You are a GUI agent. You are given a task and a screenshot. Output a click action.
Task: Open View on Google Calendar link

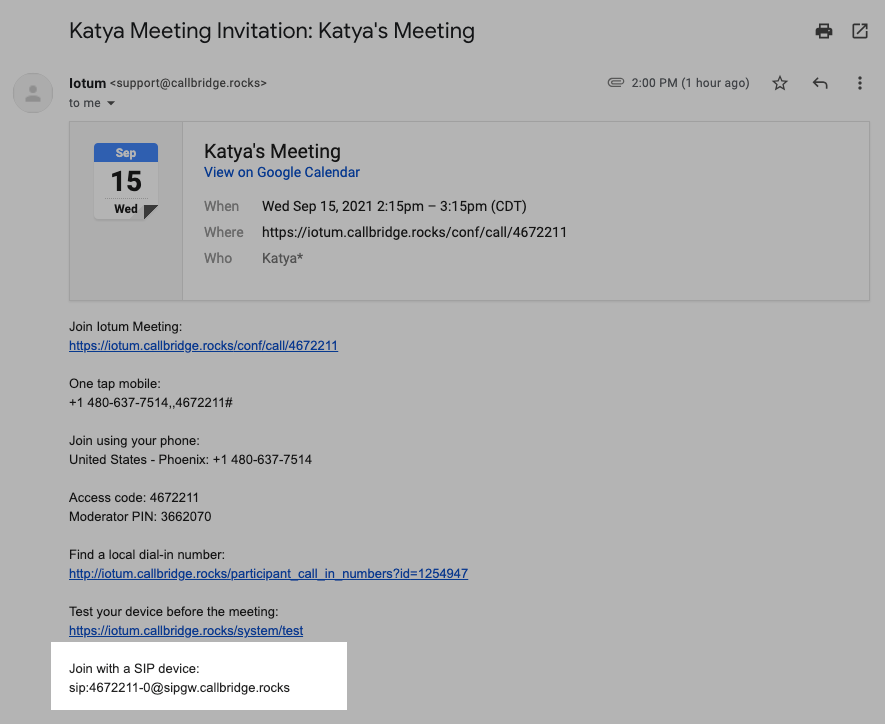[282, 172]
